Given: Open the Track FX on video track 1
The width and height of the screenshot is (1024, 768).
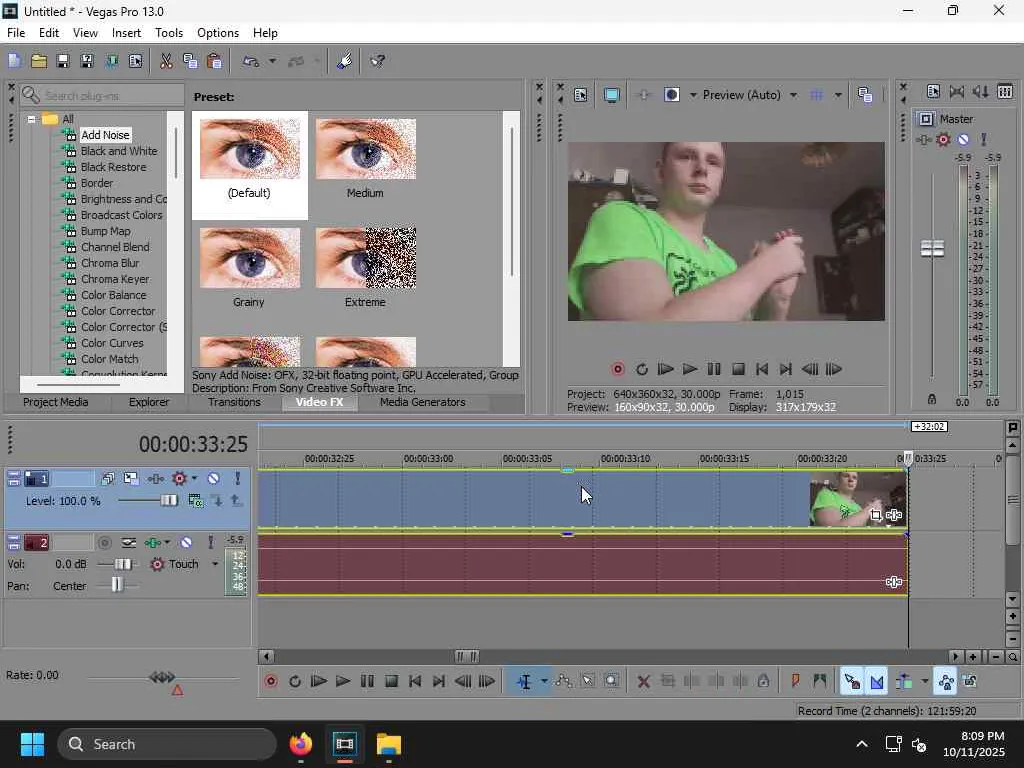Looking at the screenshot, I should pos(180,479).
